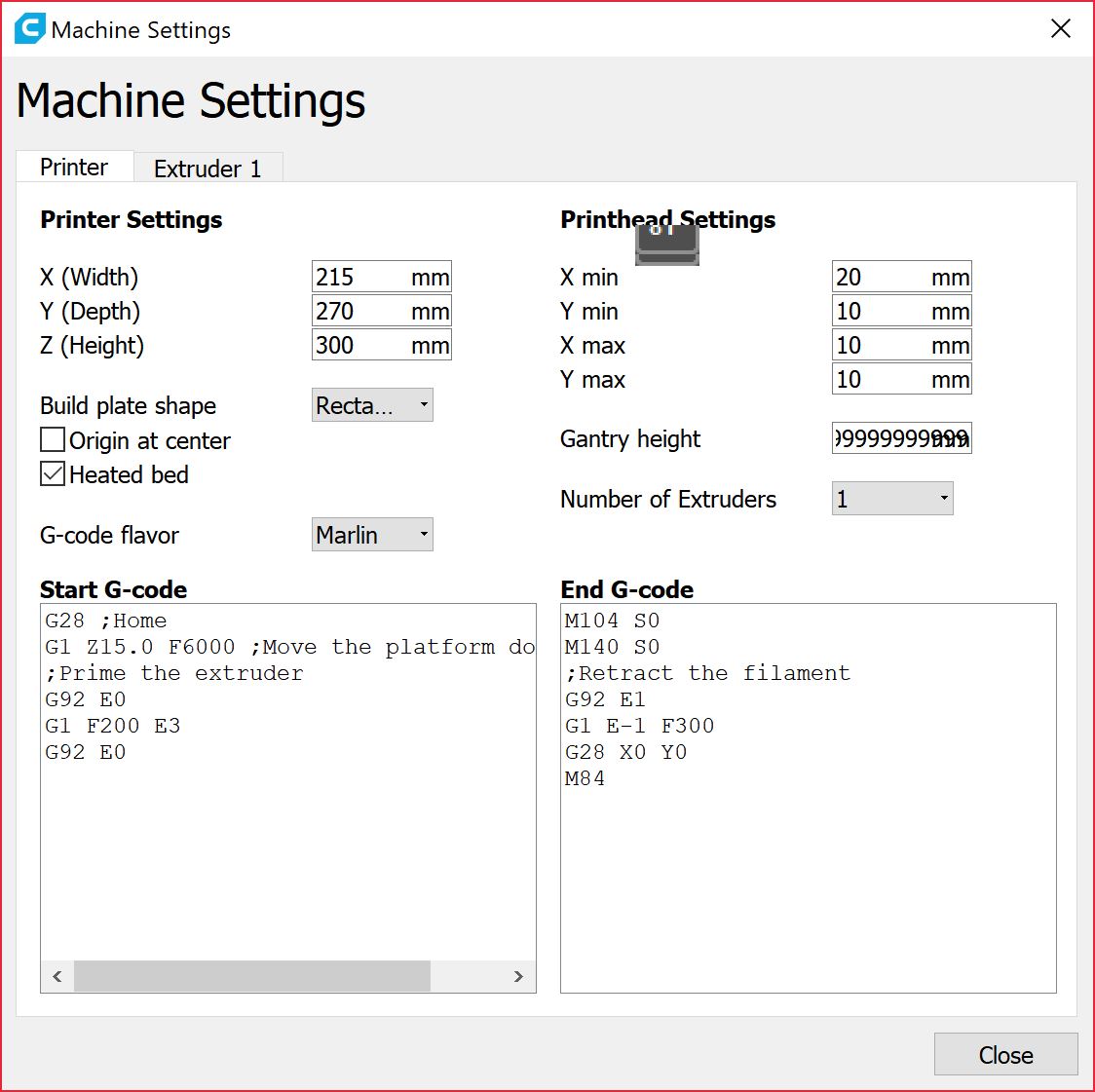Enable the Origin at center checkbox
Screen dimensions: 1095x1092
pyautogui.click(x=53, y=440)
